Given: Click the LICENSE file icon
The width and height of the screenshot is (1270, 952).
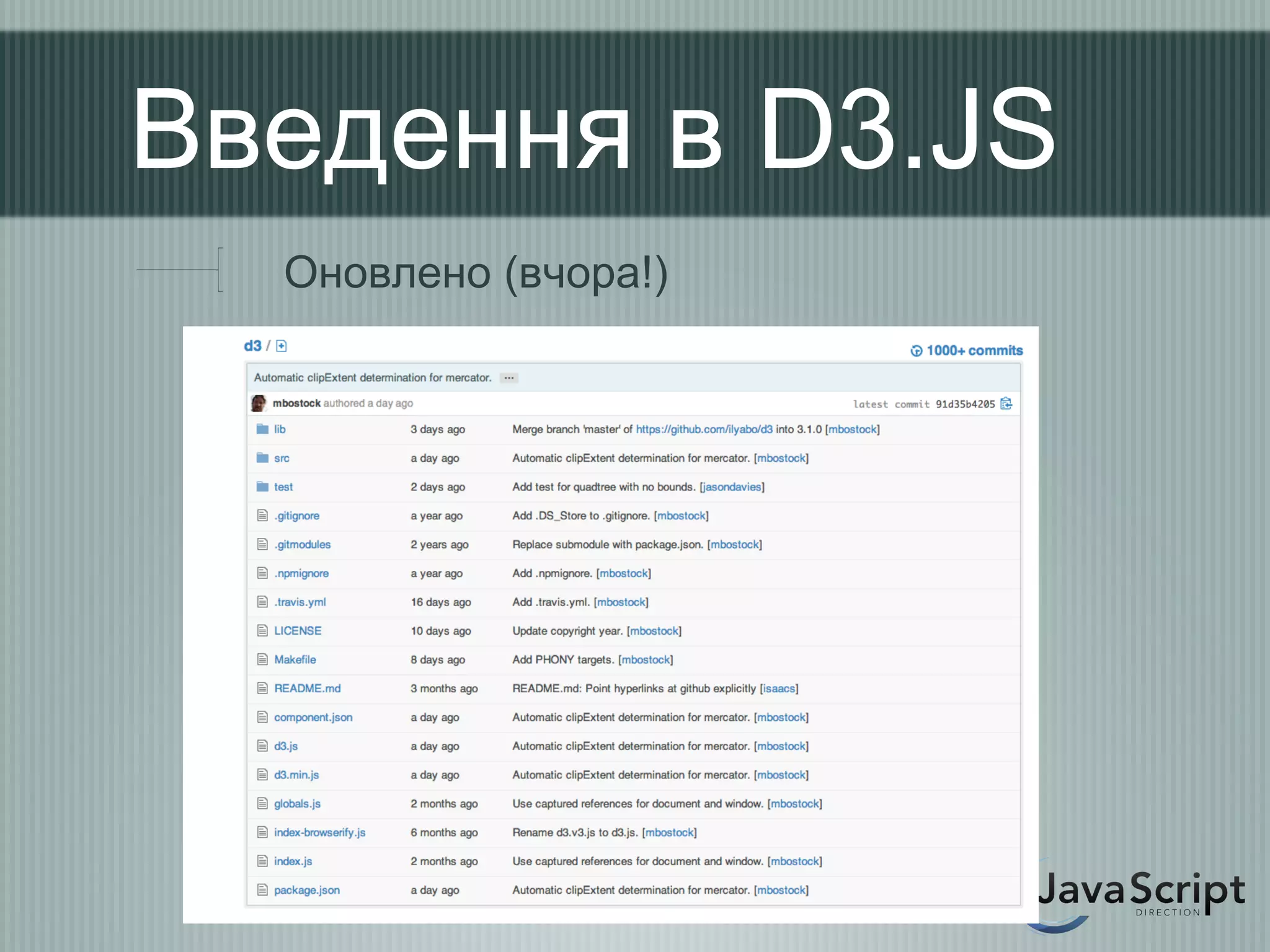Looking at the screenshot, I should [262, 630].
